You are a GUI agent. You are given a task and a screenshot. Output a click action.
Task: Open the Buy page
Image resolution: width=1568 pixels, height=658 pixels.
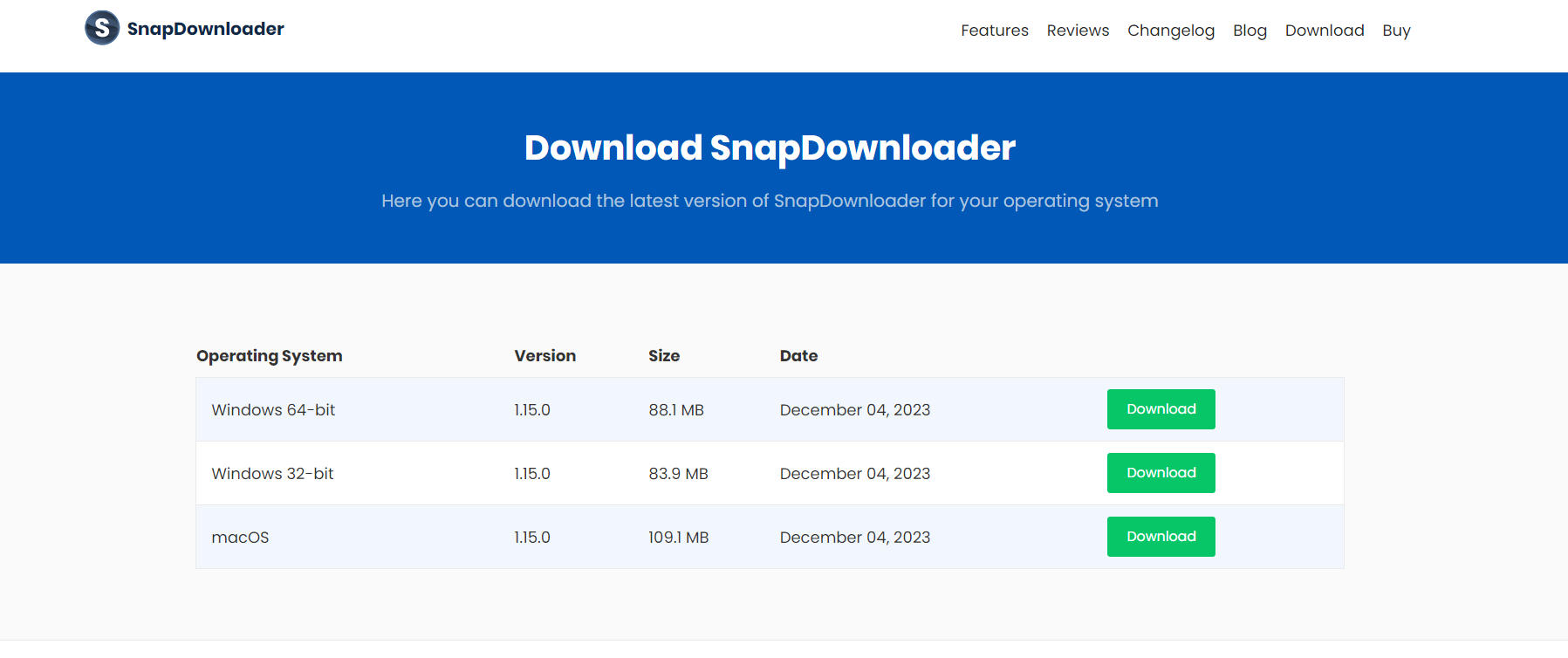pyautogui.click(x=1396, y=31)
